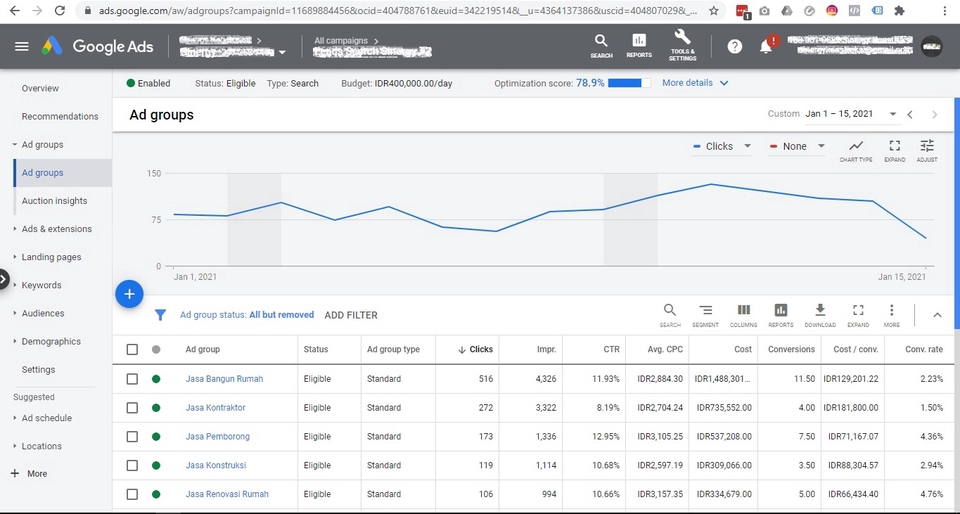Modify table Columns icon

pyautogui.click(x=743, y=316)
